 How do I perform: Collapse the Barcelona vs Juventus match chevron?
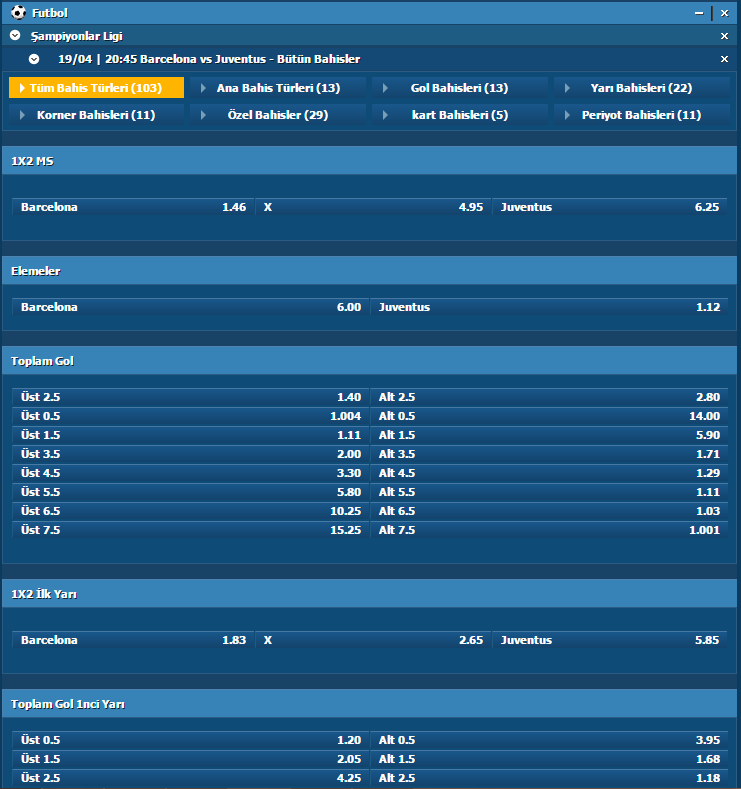click(34, 59)
